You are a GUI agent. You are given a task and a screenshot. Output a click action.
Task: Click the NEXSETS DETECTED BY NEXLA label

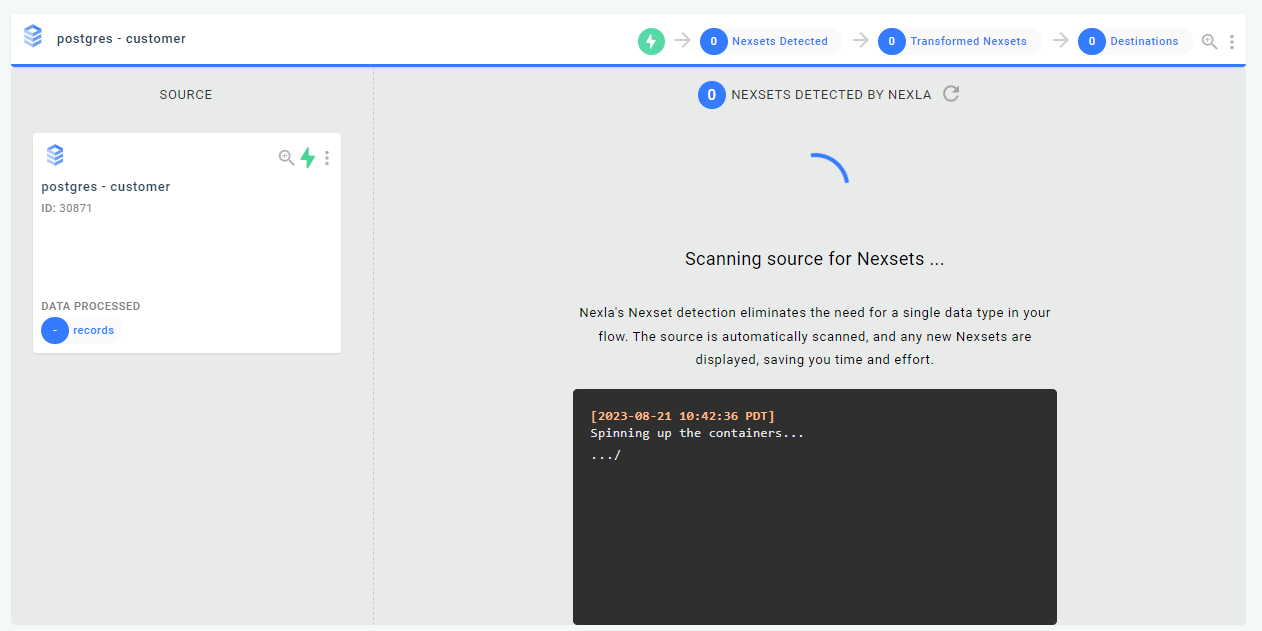pos(832,95)
